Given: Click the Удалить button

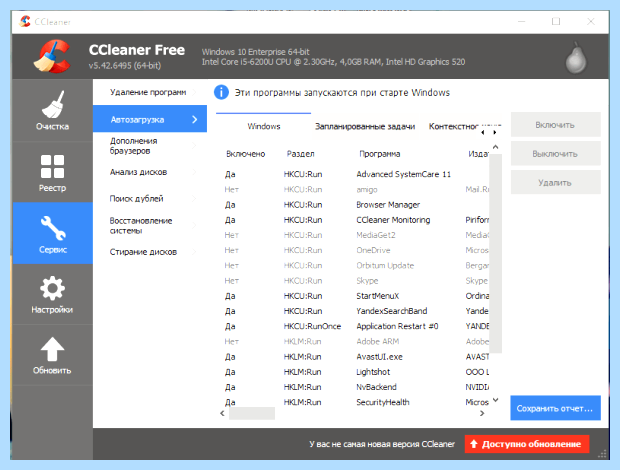Looking at the screenshot, I should coord(555,183).
